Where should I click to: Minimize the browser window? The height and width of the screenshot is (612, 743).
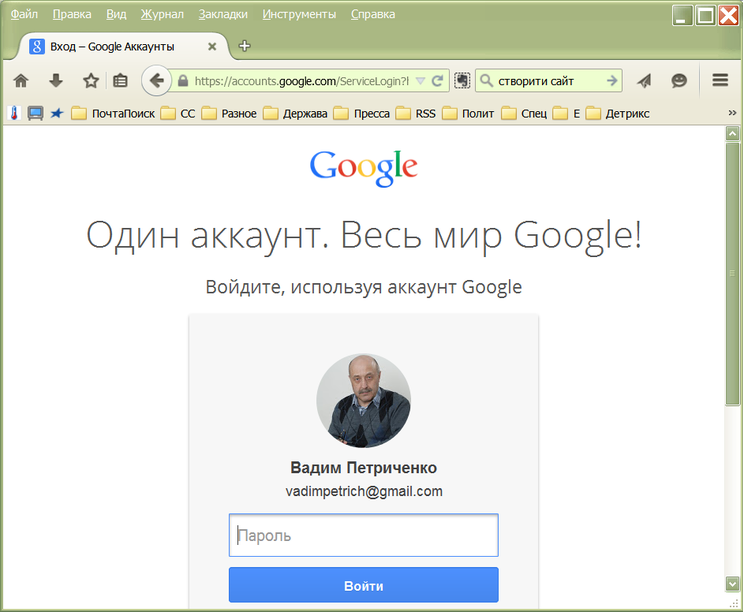(x=682, y=15)
